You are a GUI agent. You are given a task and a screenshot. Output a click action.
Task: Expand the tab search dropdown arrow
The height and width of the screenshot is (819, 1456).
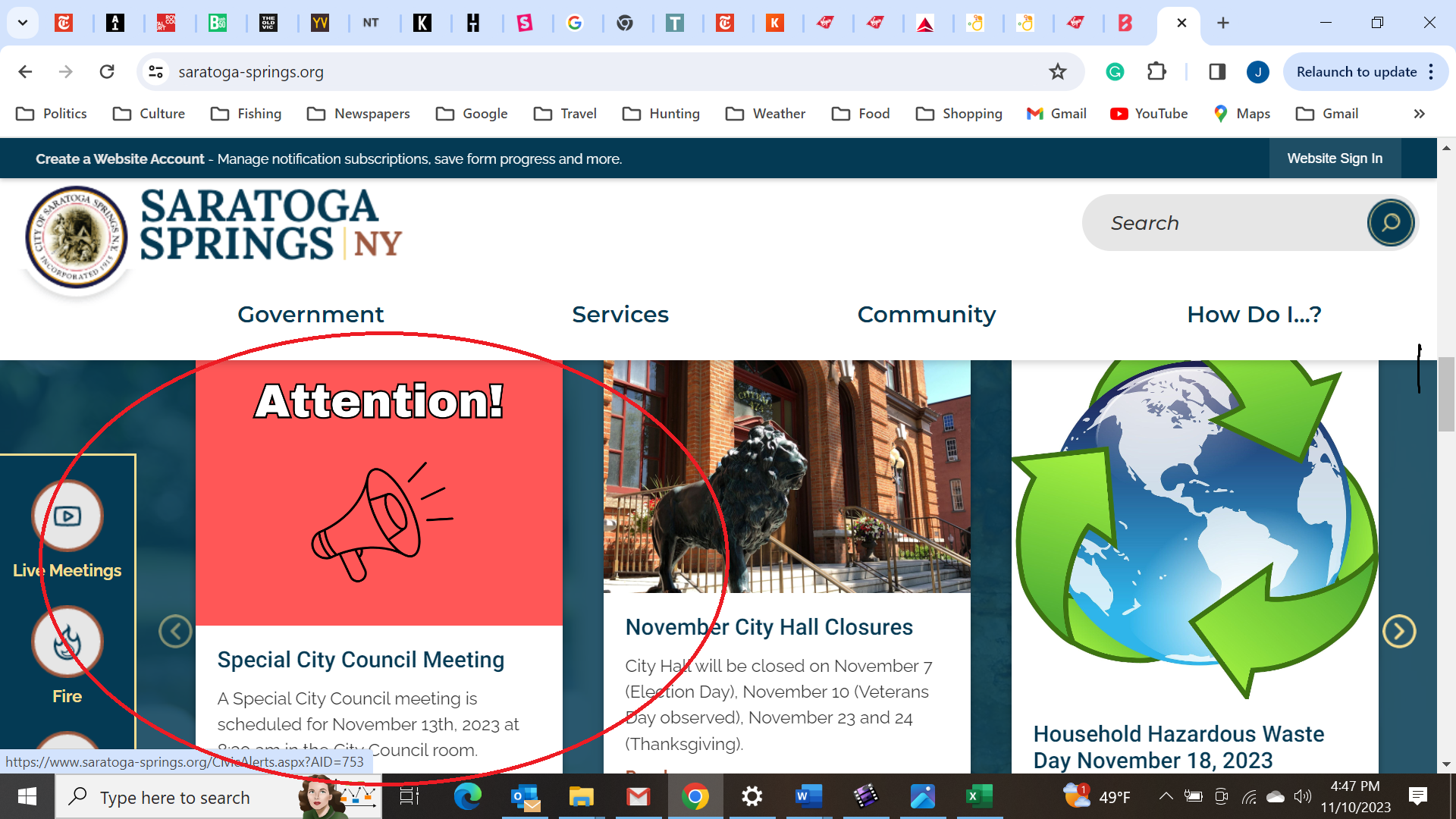point(23,23)
